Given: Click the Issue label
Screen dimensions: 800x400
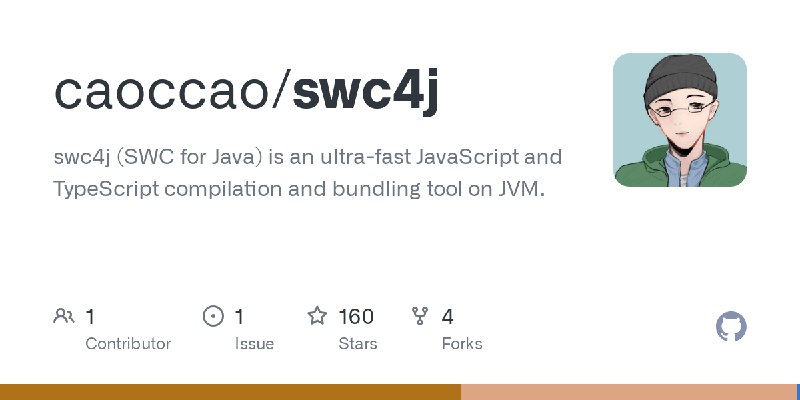Looking at the screenshot, I should click(x=255, y=343).
